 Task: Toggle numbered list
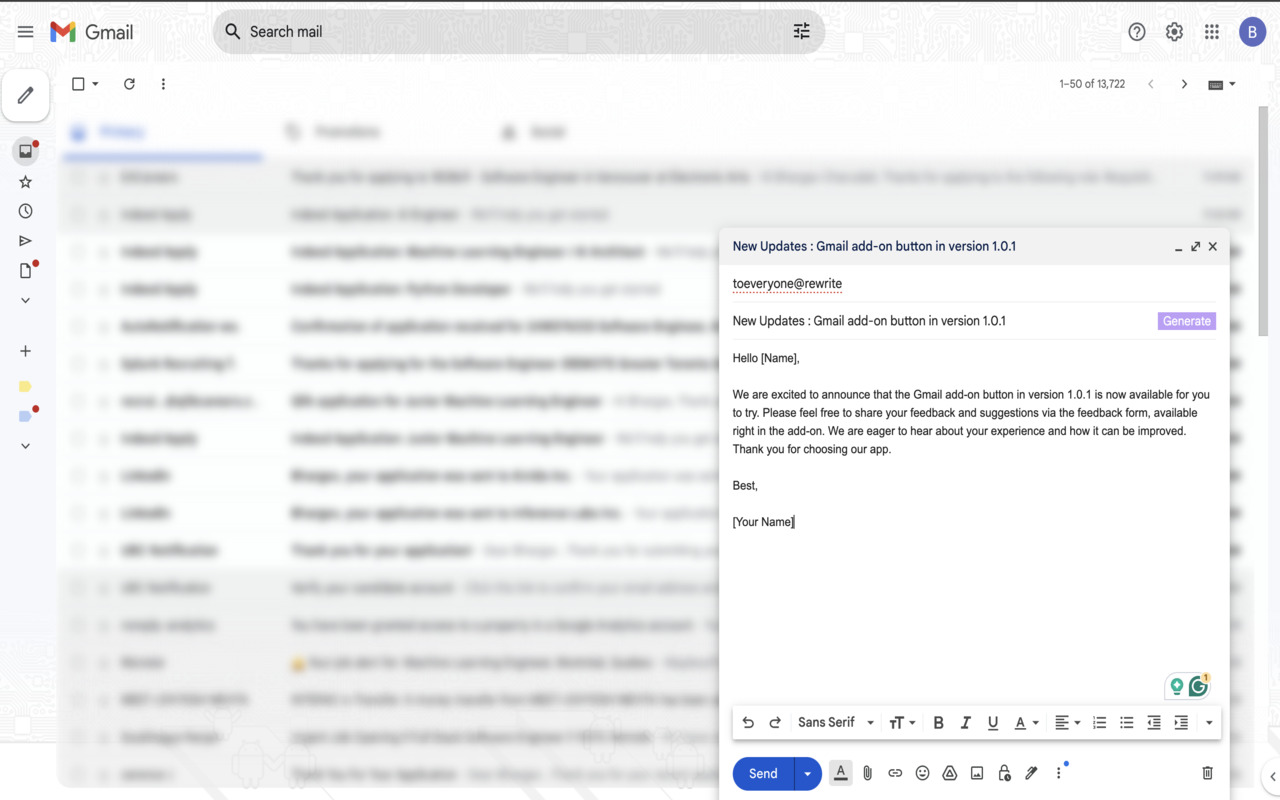[x=1099, y=723]
